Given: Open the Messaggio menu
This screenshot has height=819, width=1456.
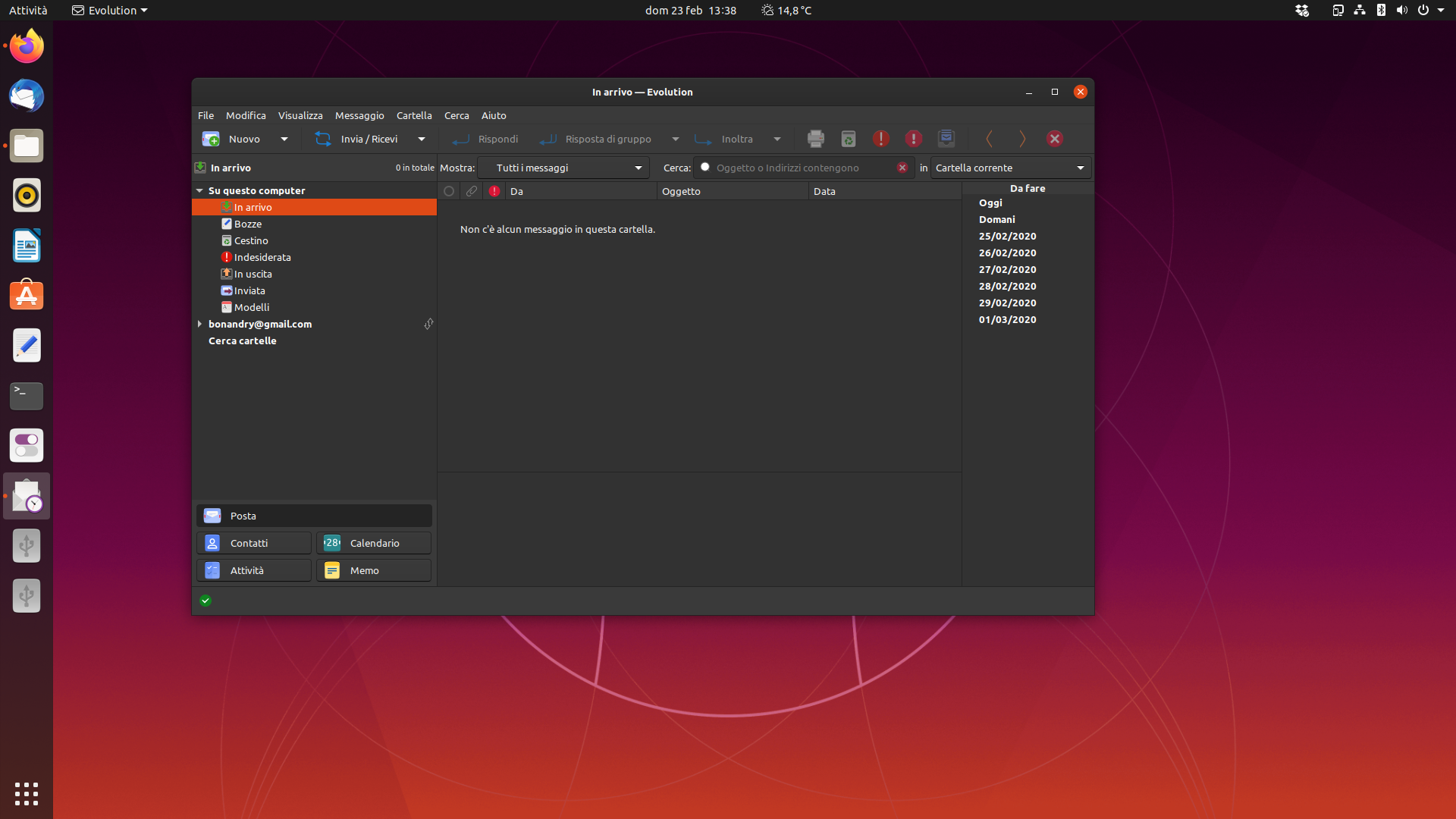Looking at the screenshot, I should 359,115.
